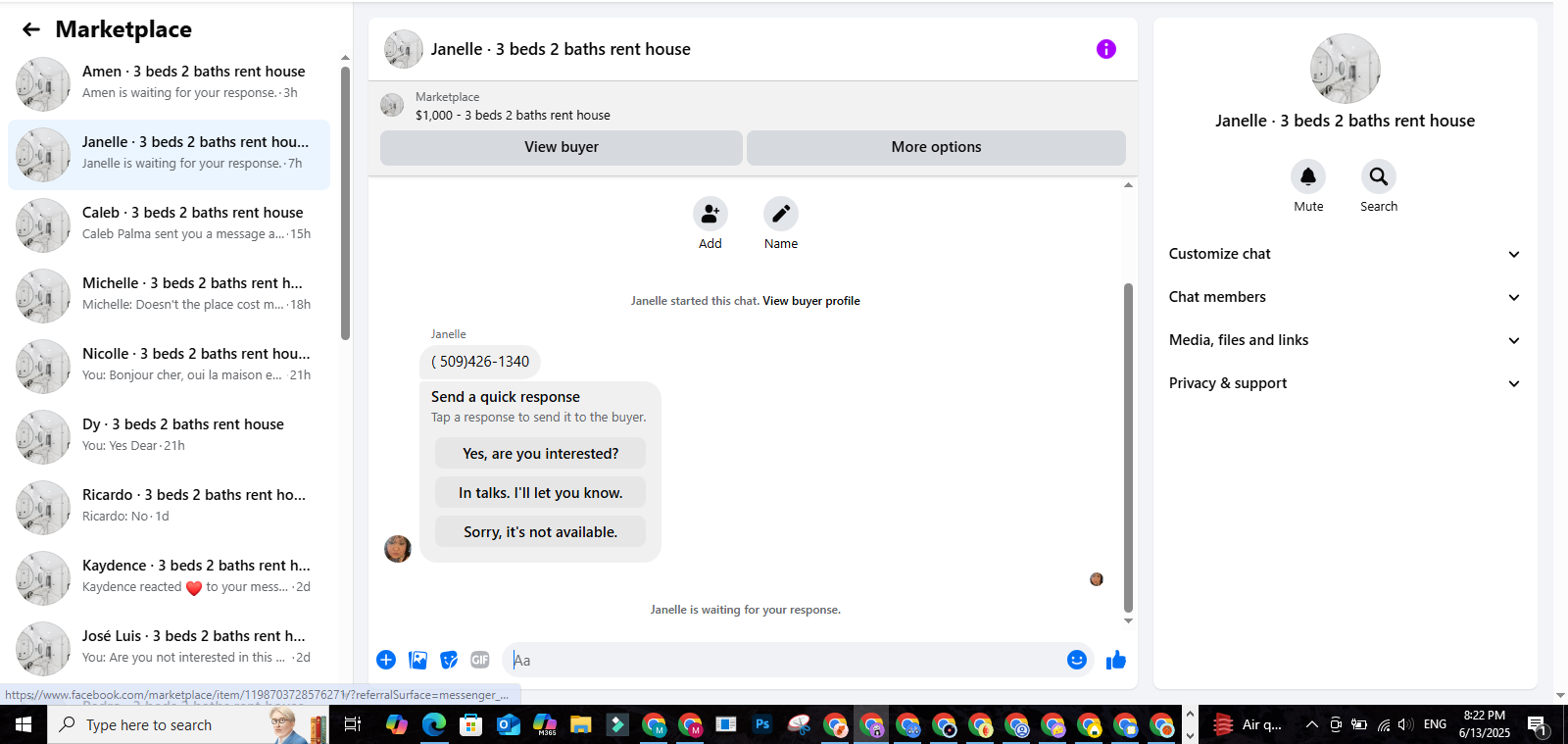Open Microsoft 365 from taskbar

pos(545,725)
